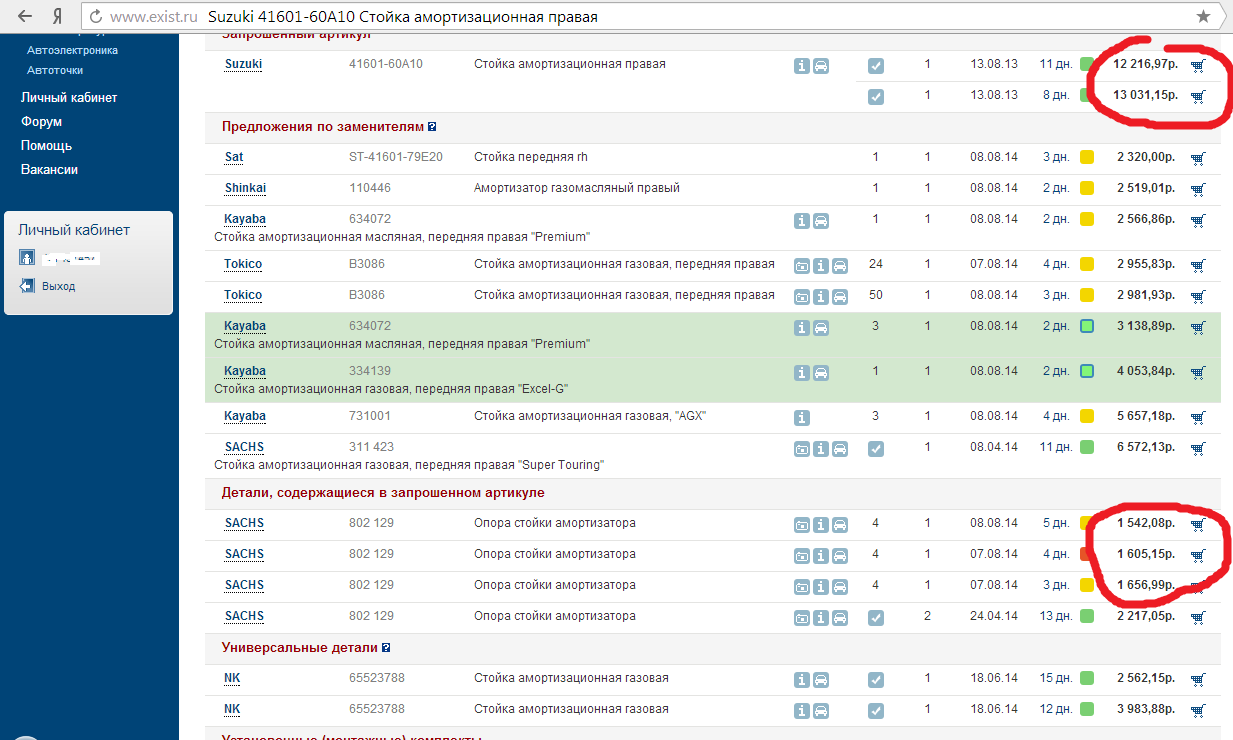Open Kayaba link in the 731001 row
This screenshot has width=1233, height=740.
pyautogui.click(x=245, y=416)
